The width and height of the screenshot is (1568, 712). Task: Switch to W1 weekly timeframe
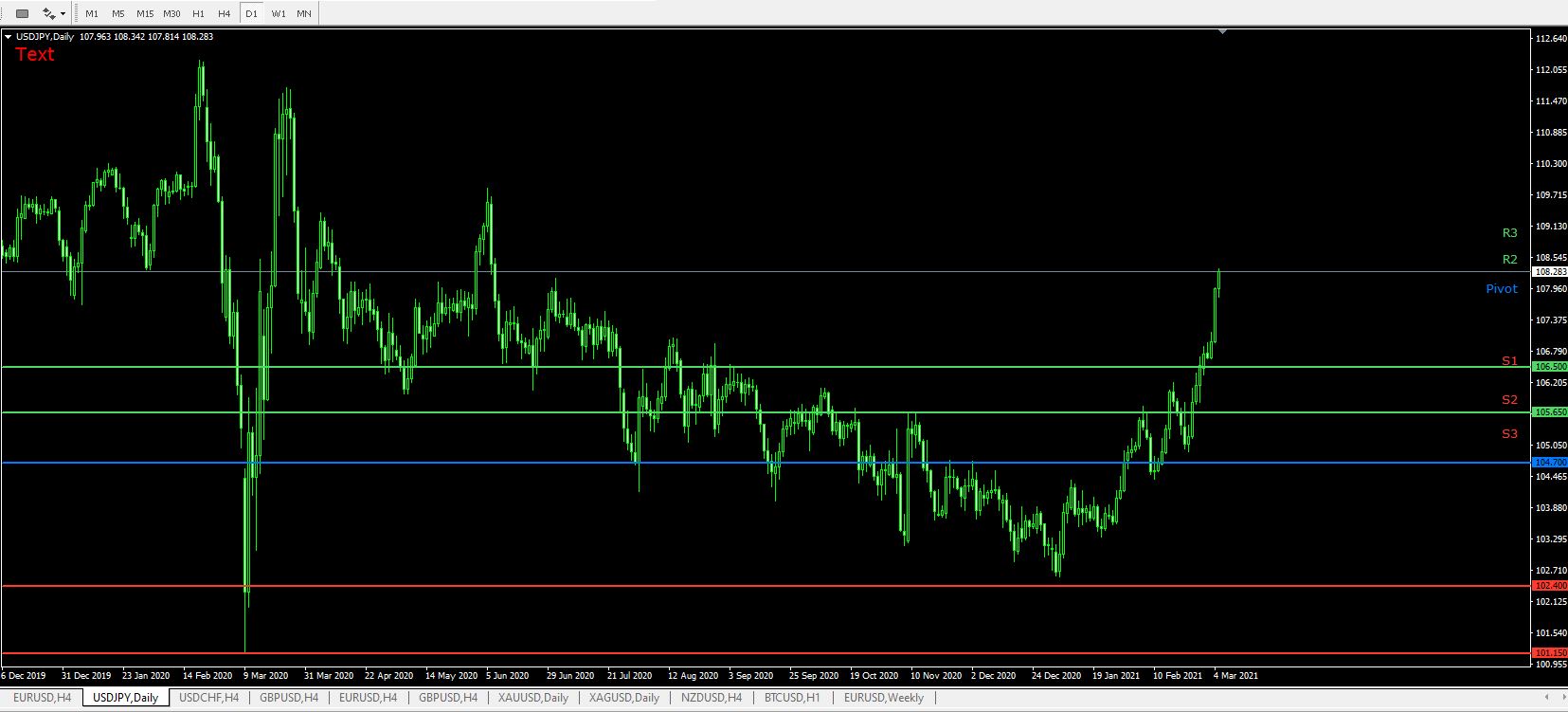[x=279, y=13]
